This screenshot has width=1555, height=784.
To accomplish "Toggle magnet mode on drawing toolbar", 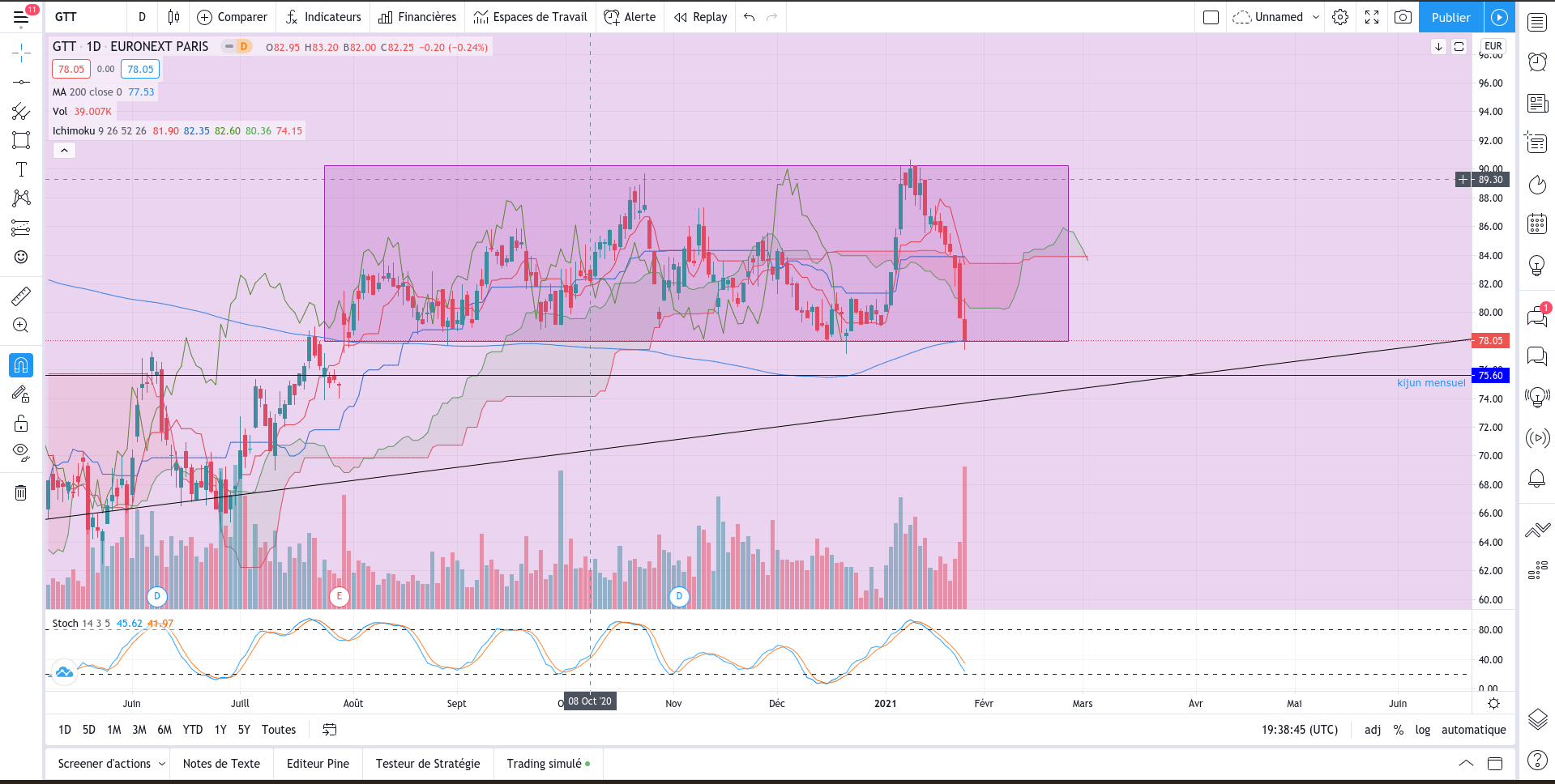I will pos(21,365).
